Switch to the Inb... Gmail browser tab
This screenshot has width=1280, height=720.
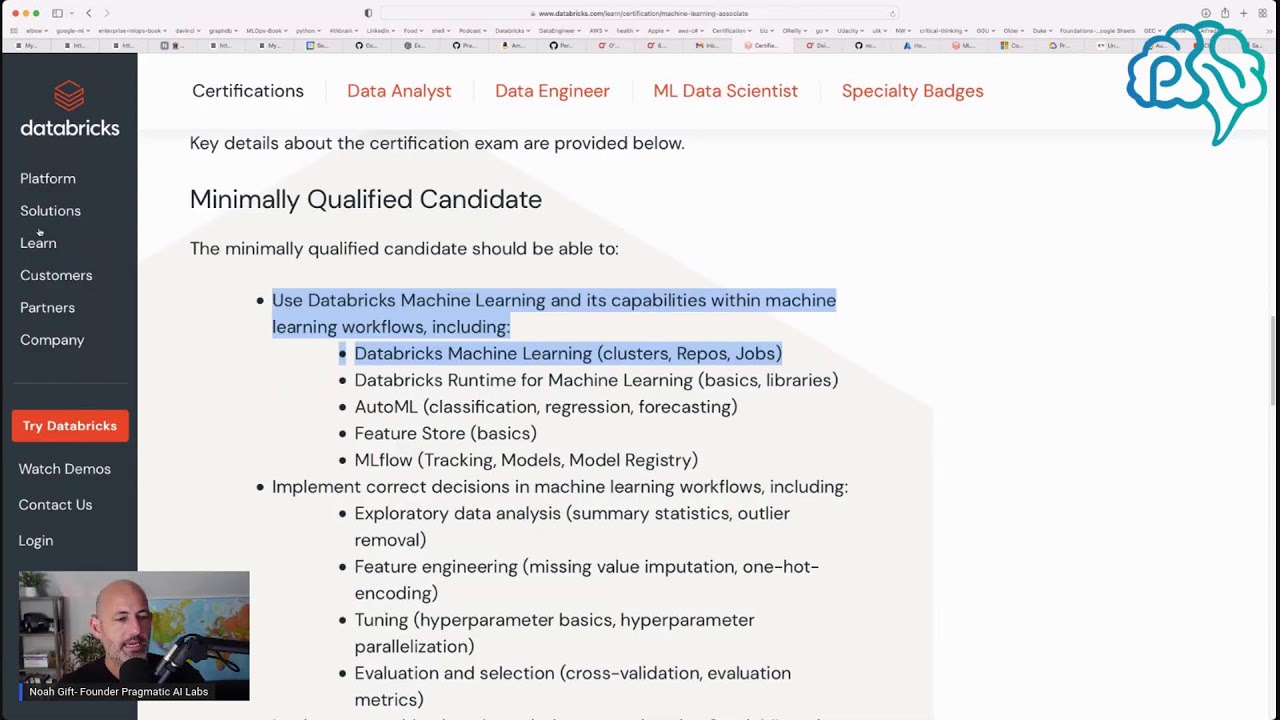(x=709, y=46)
